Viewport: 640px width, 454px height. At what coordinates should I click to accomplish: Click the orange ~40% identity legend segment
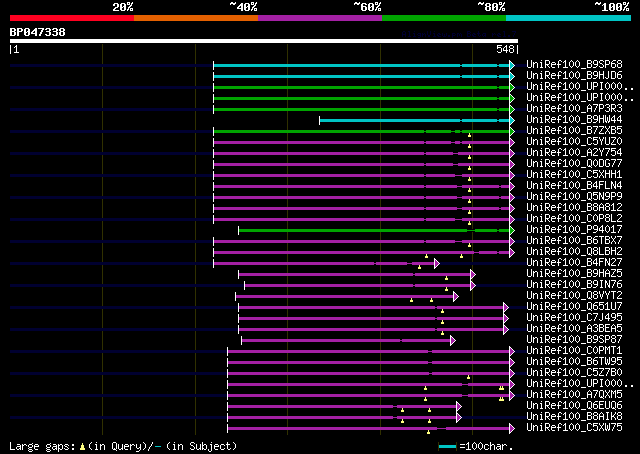[x=196, y=18]
